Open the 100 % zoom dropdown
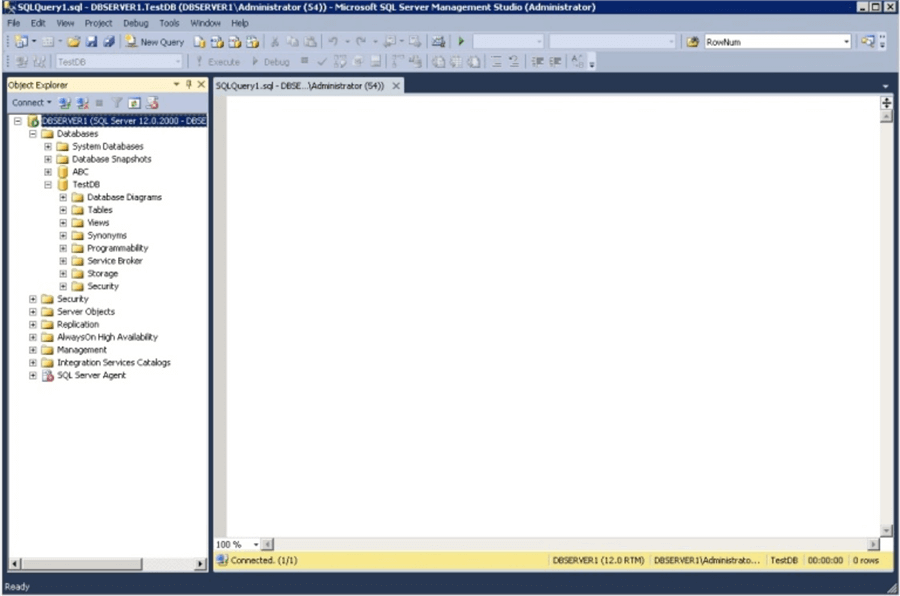 (x=255, y=544)
